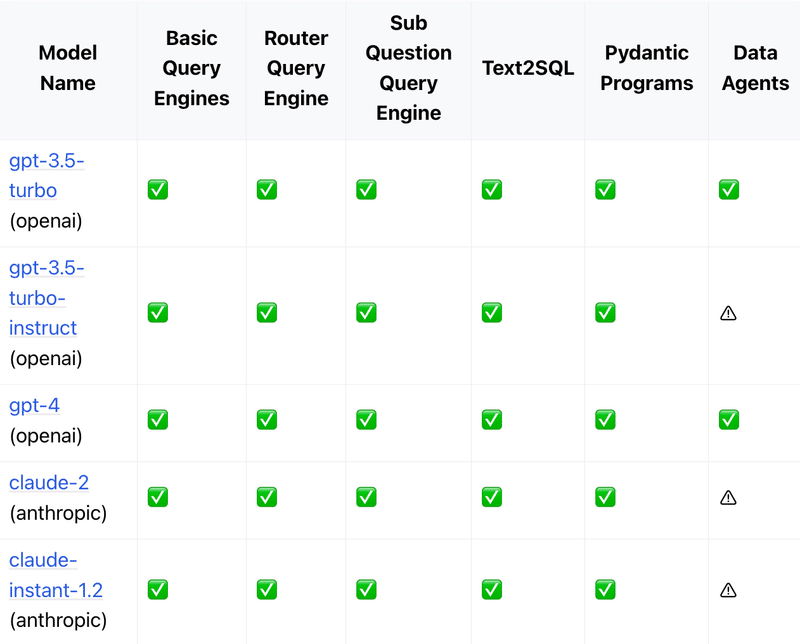Screen dimensions: 800x644
Task: Open the claude-instant-1.2 model link
Action: (55, 576)
